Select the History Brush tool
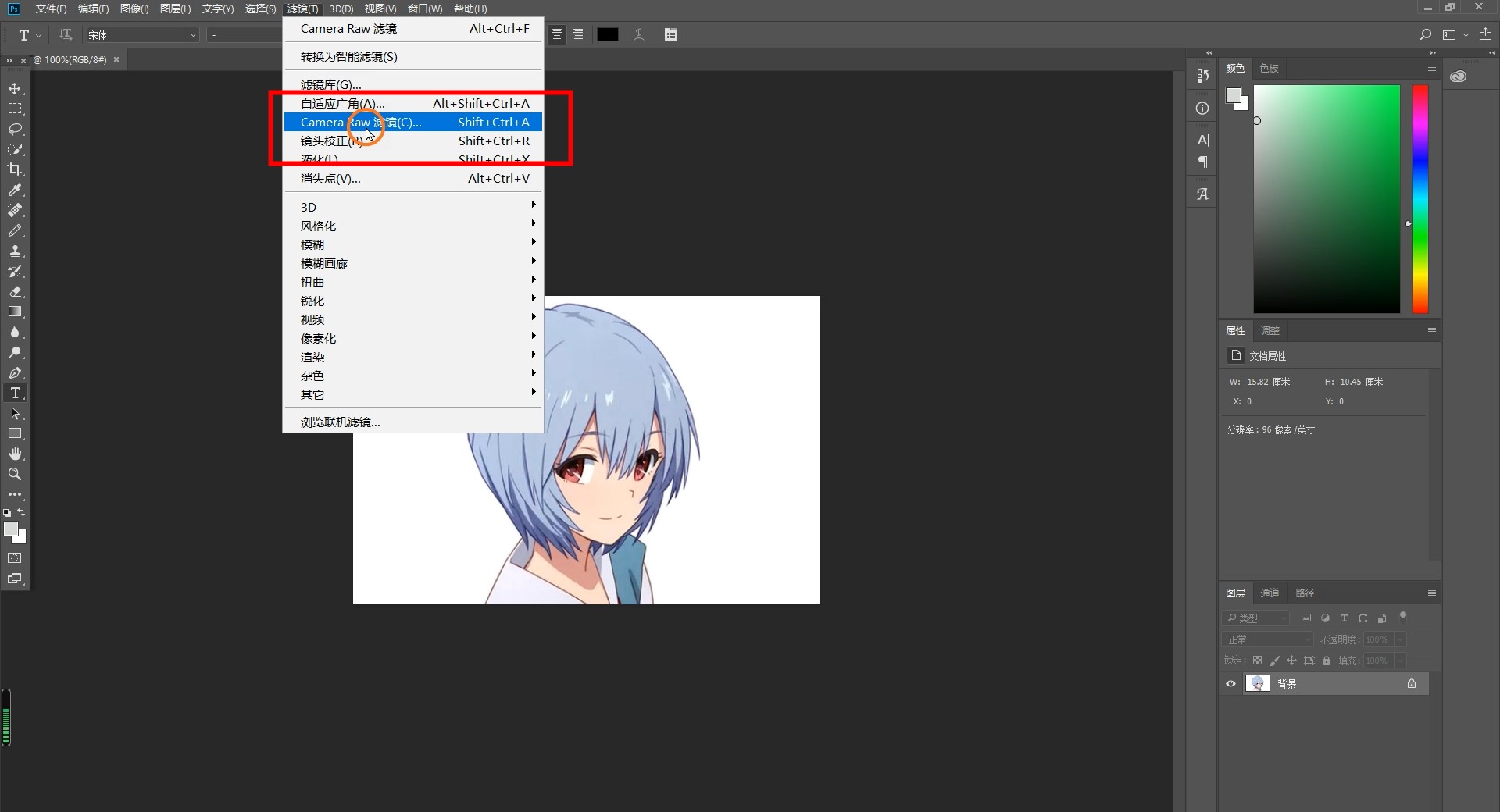1500x812 pixels. (x=15, y=271)
